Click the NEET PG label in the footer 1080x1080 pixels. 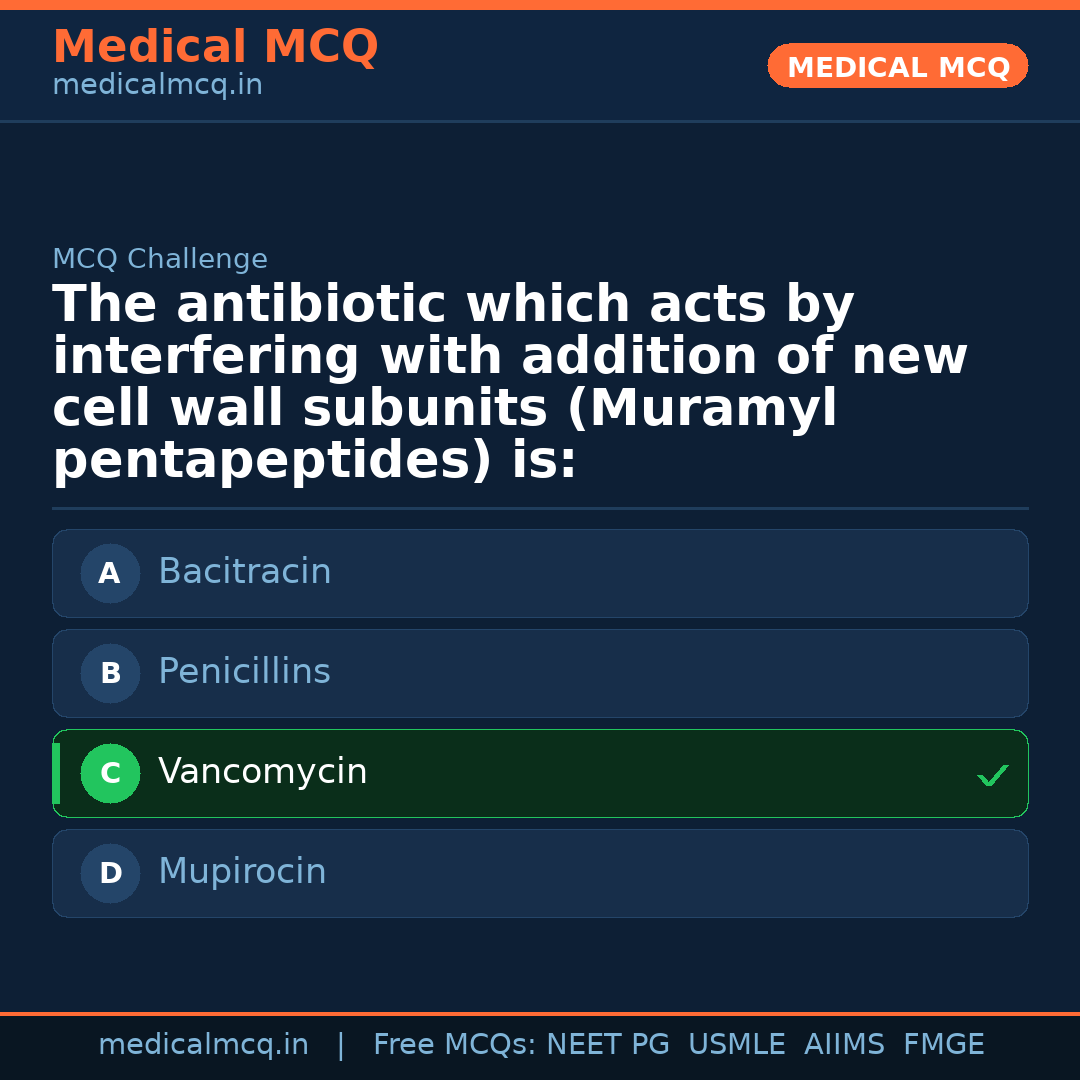[608, 1045]
